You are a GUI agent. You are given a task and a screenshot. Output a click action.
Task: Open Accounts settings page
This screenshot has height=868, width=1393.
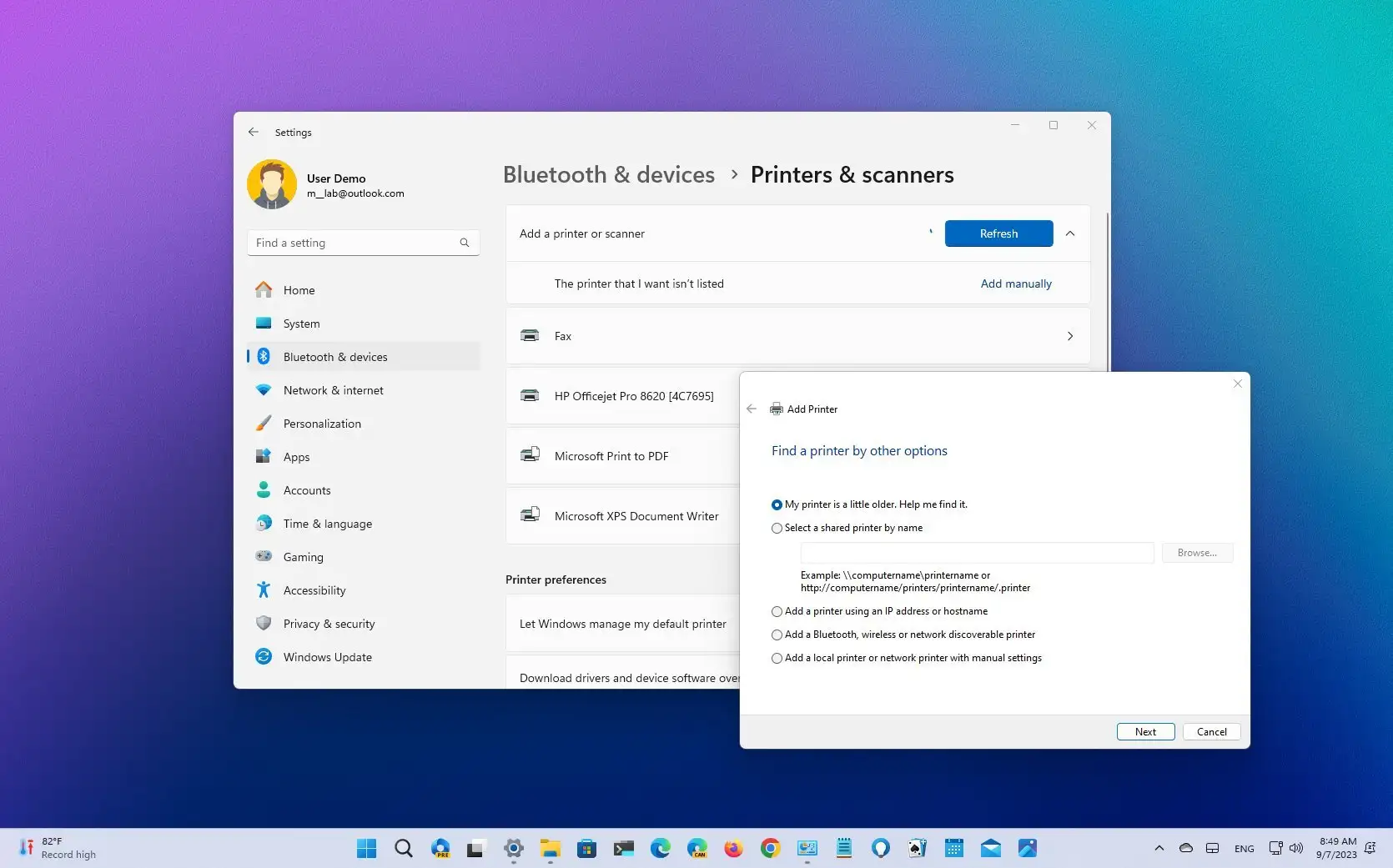click(x=364, y=490)
